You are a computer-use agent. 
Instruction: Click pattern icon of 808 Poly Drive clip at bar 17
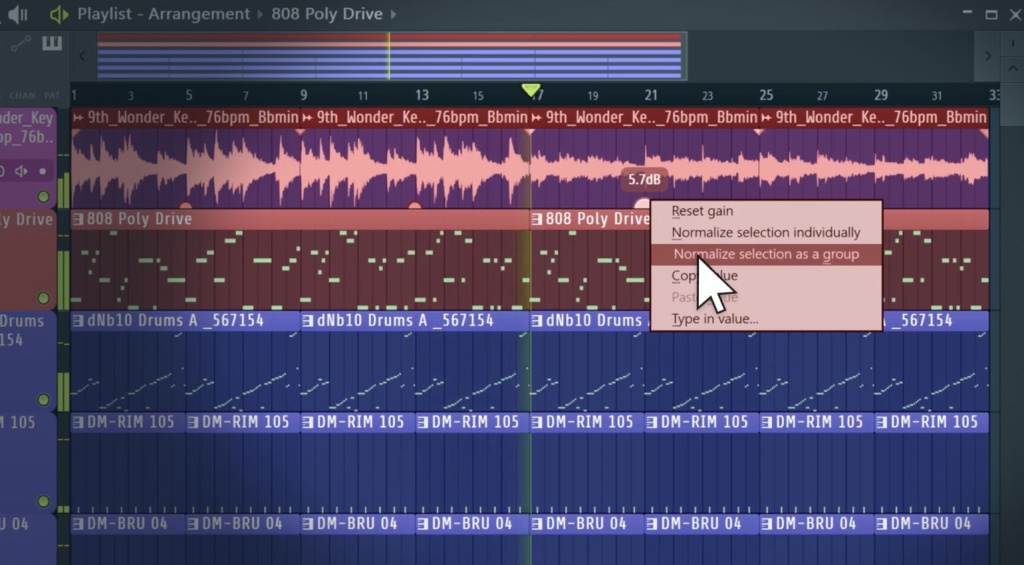click(537, 219)
